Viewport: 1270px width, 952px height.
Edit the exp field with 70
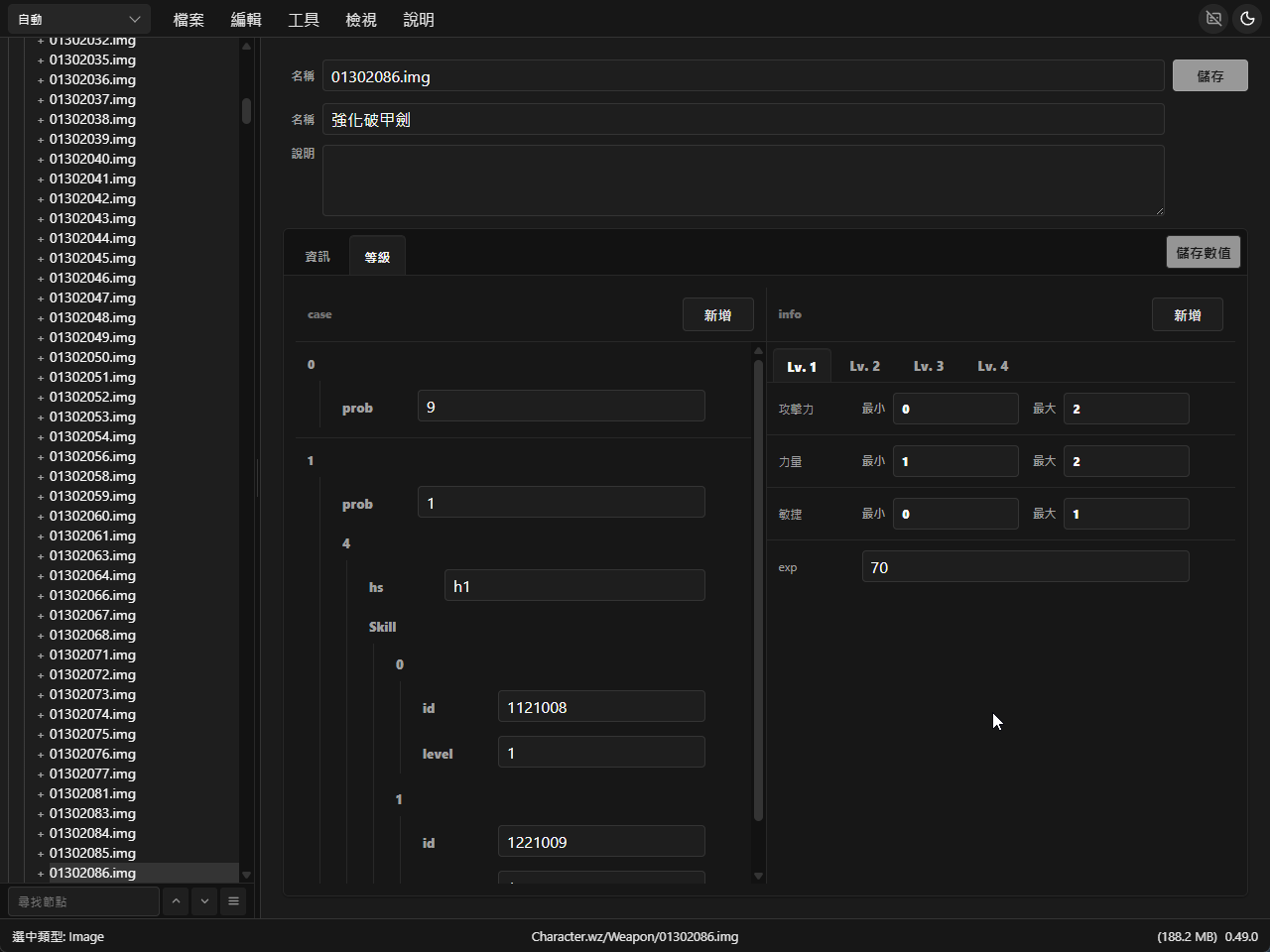(x=1025, y=567)
